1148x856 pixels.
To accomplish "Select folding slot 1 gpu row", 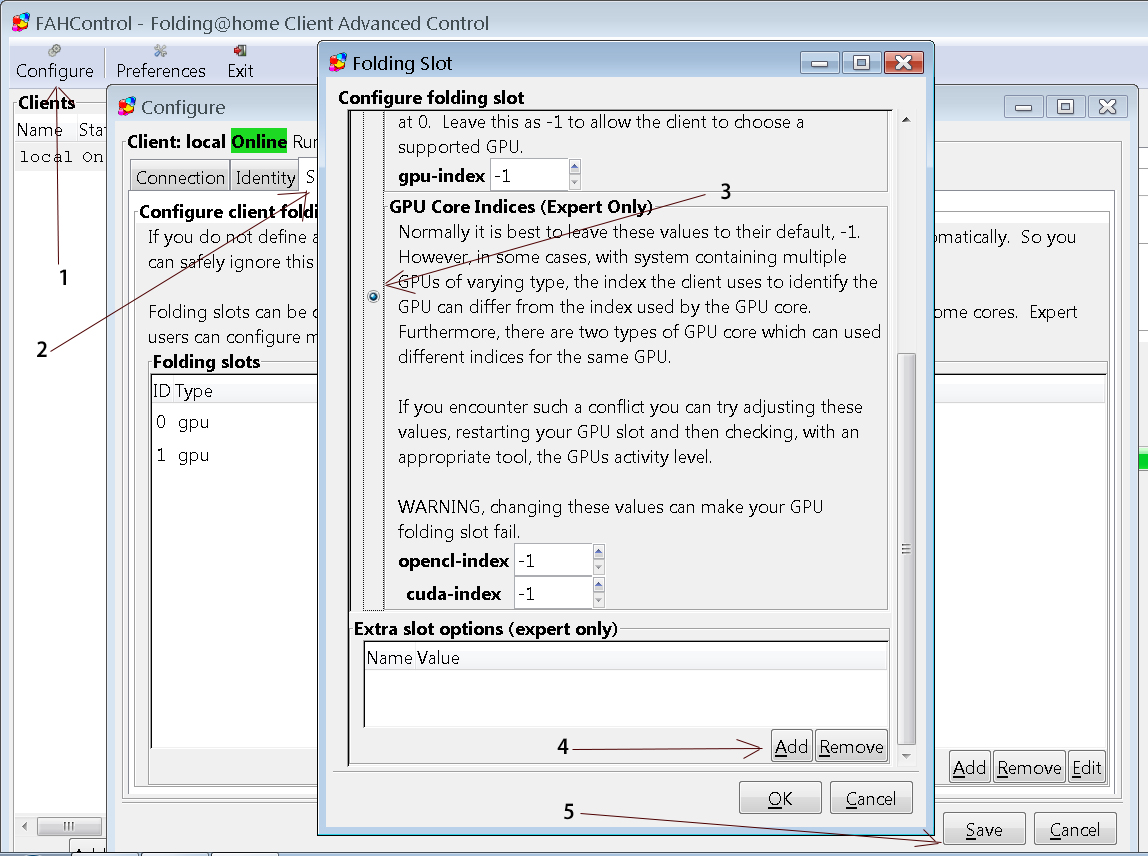I will tap(234, 455).
